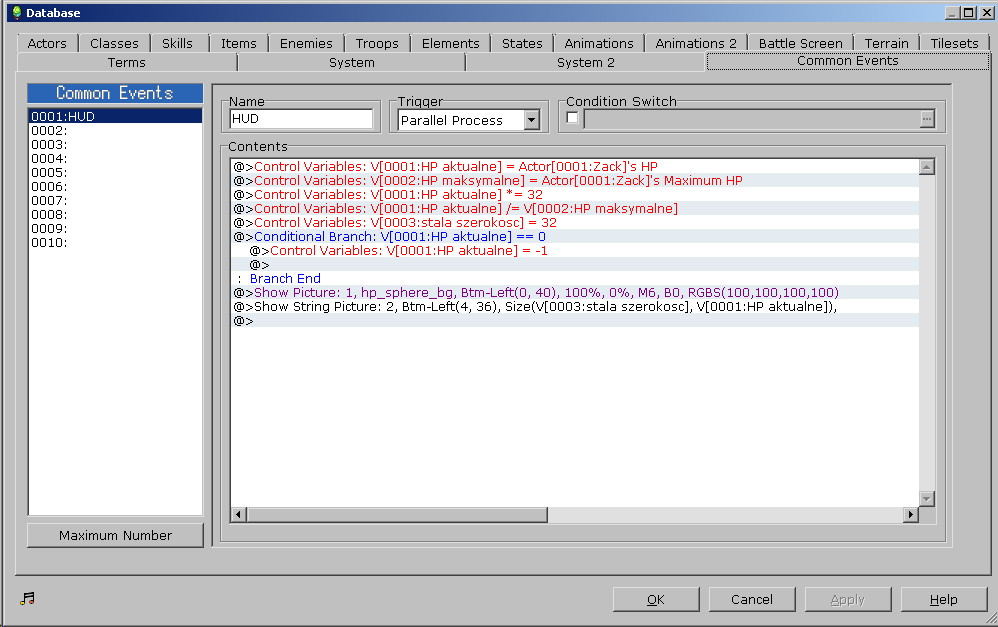
Task: Click the Database window title icon
Action: click(17, 13)
